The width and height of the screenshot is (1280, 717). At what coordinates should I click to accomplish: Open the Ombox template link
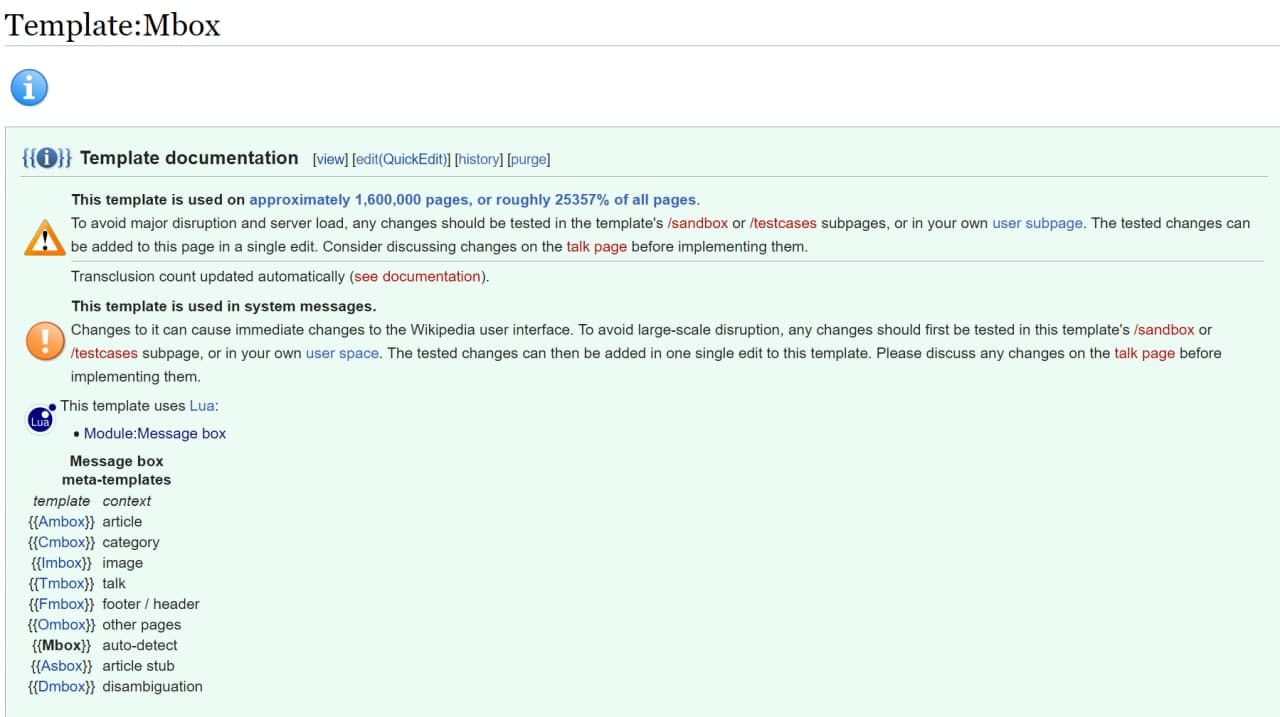[x=61, y=624]
